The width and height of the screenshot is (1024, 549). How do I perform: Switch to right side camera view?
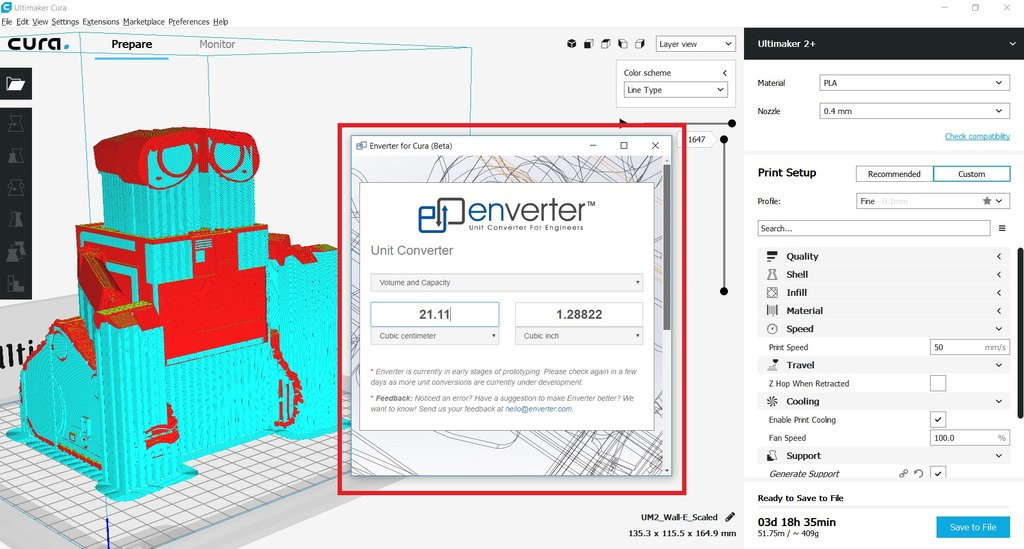640,44
